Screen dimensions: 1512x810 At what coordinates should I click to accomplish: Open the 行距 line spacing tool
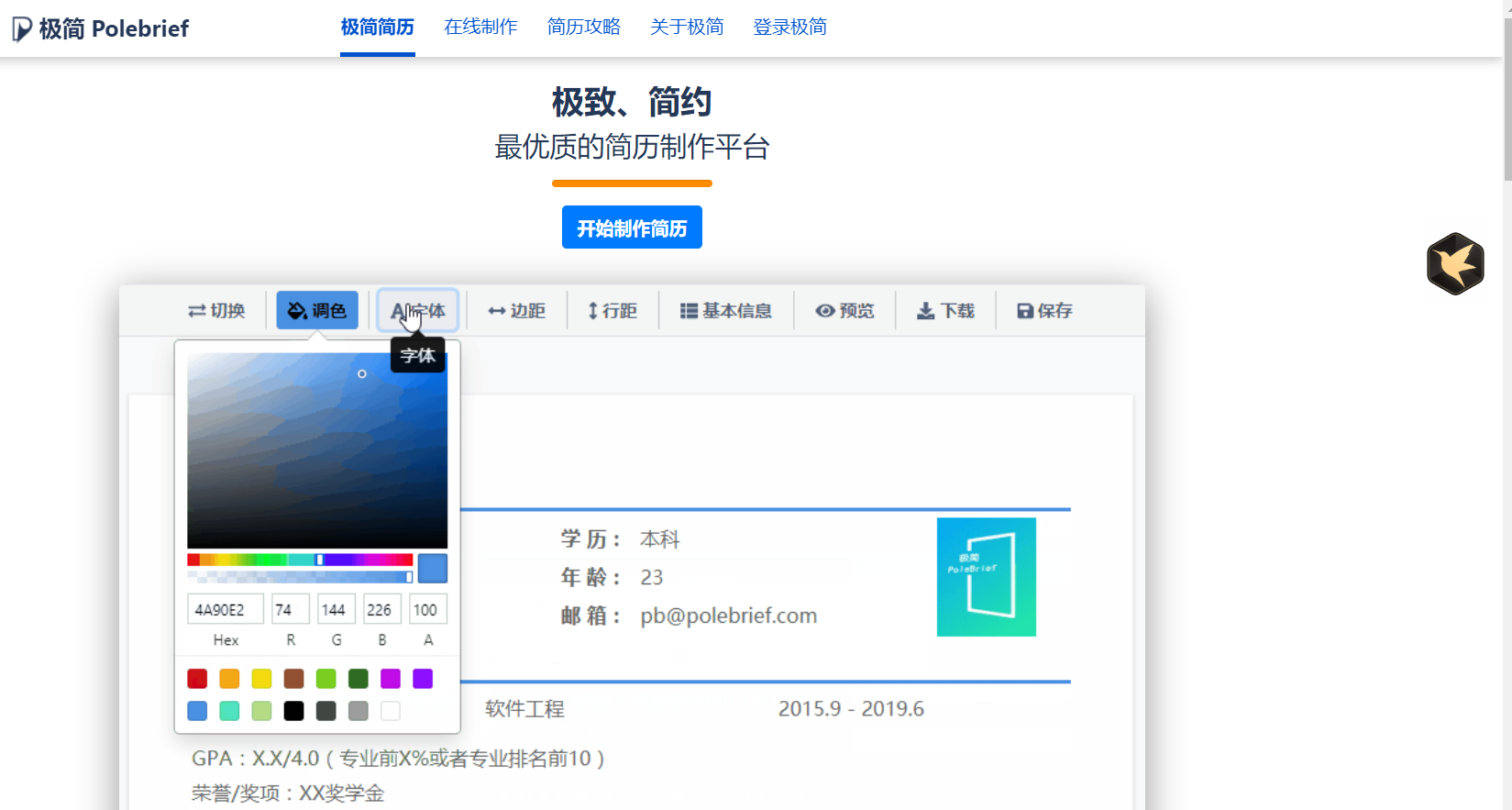613,311
